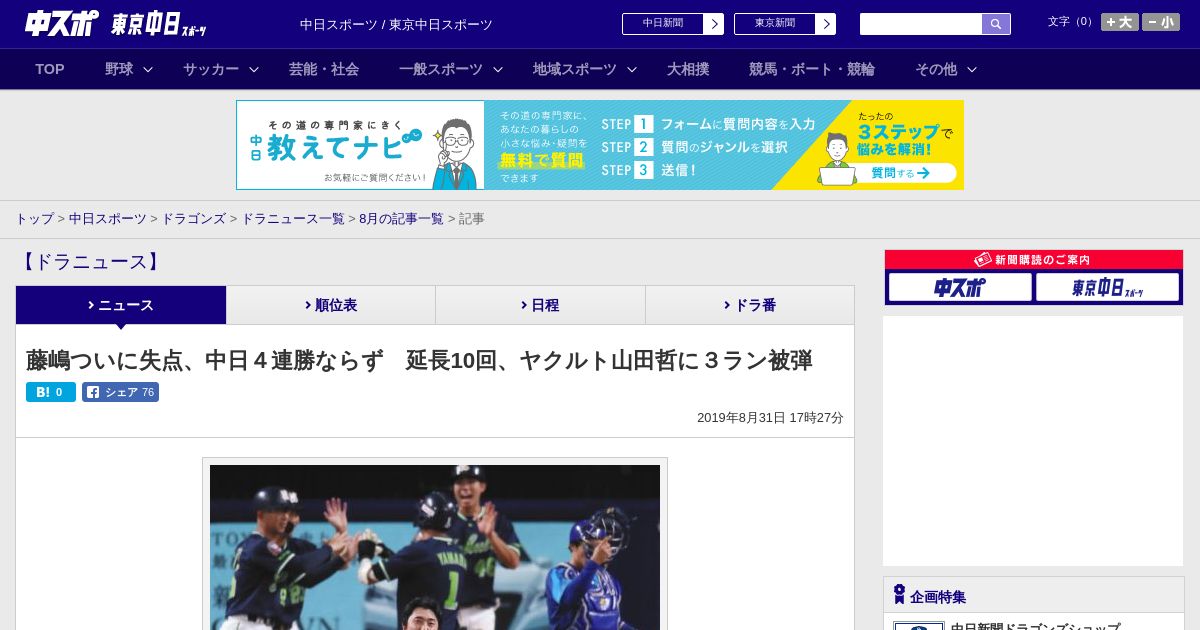The width and height of the screenshot is (1200, 630).
Task: Share article on Facebook シェア button
Action: coord(120,392)
